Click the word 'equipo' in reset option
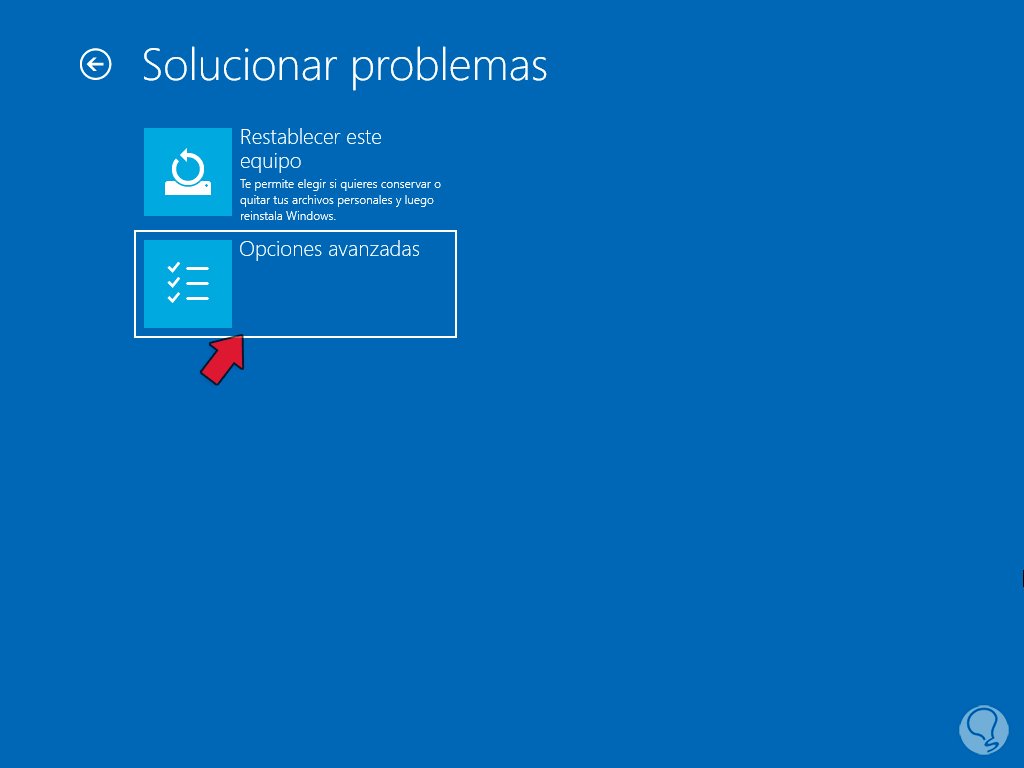1024x768 pixels. coord(270,161)
